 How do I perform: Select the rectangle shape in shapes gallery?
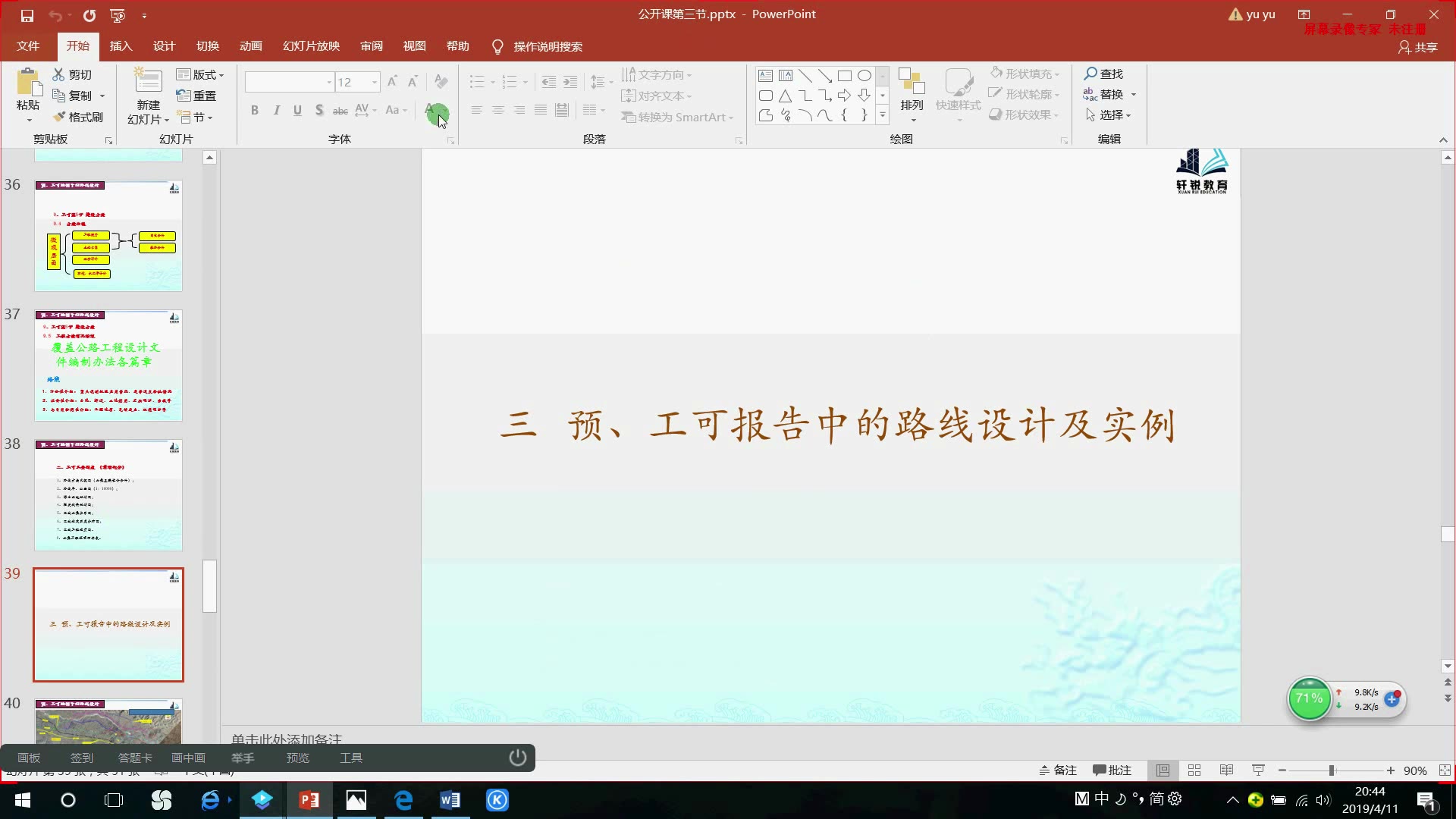point(844,76)
